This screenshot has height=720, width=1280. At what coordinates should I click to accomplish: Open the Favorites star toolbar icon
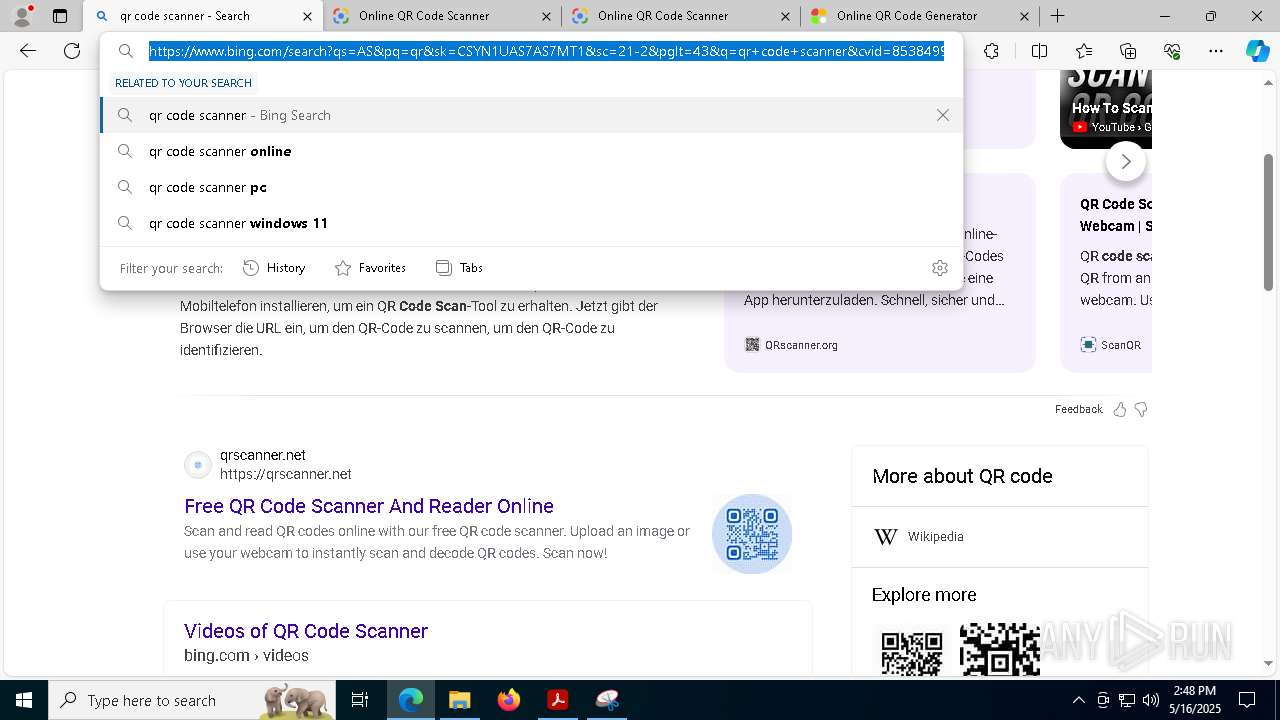point(1084,51)
